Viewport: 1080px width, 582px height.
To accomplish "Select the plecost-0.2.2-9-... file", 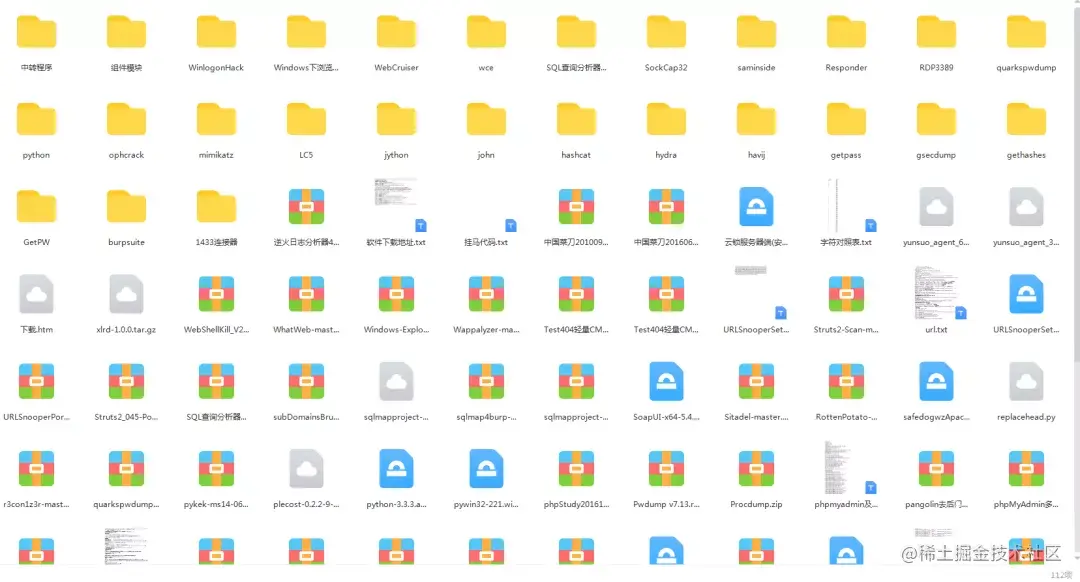I will (x=307, y=469).
